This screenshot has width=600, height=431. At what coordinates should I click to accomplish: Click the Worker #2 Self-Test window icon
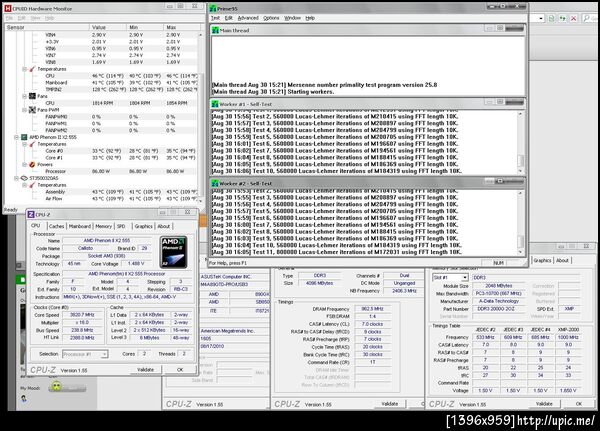point(215,183)
